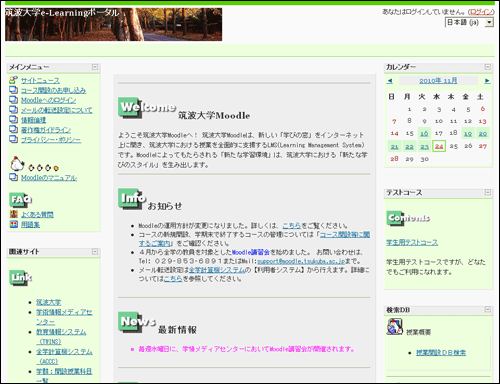Click こちら link in first Info bullet

coord(291,226)
